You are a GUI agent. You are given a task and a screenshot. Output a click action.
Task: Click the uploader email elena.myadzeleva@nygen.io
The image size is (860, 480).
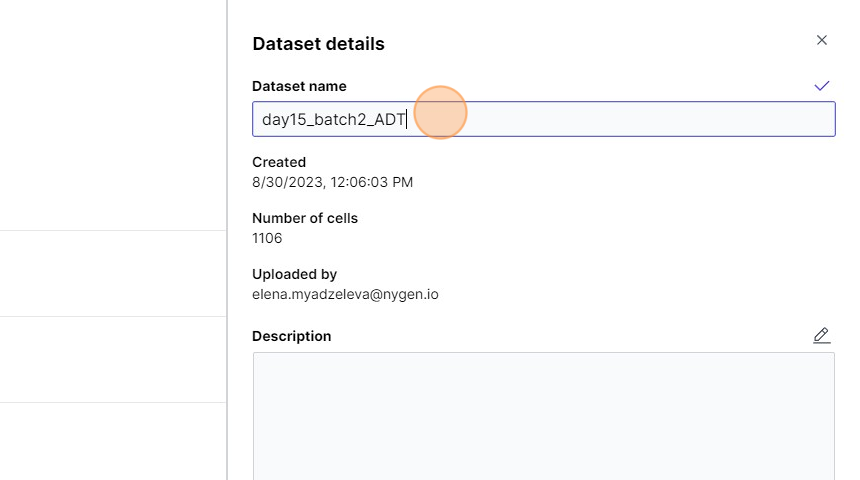pyautogui.click(x=345, y=294)
